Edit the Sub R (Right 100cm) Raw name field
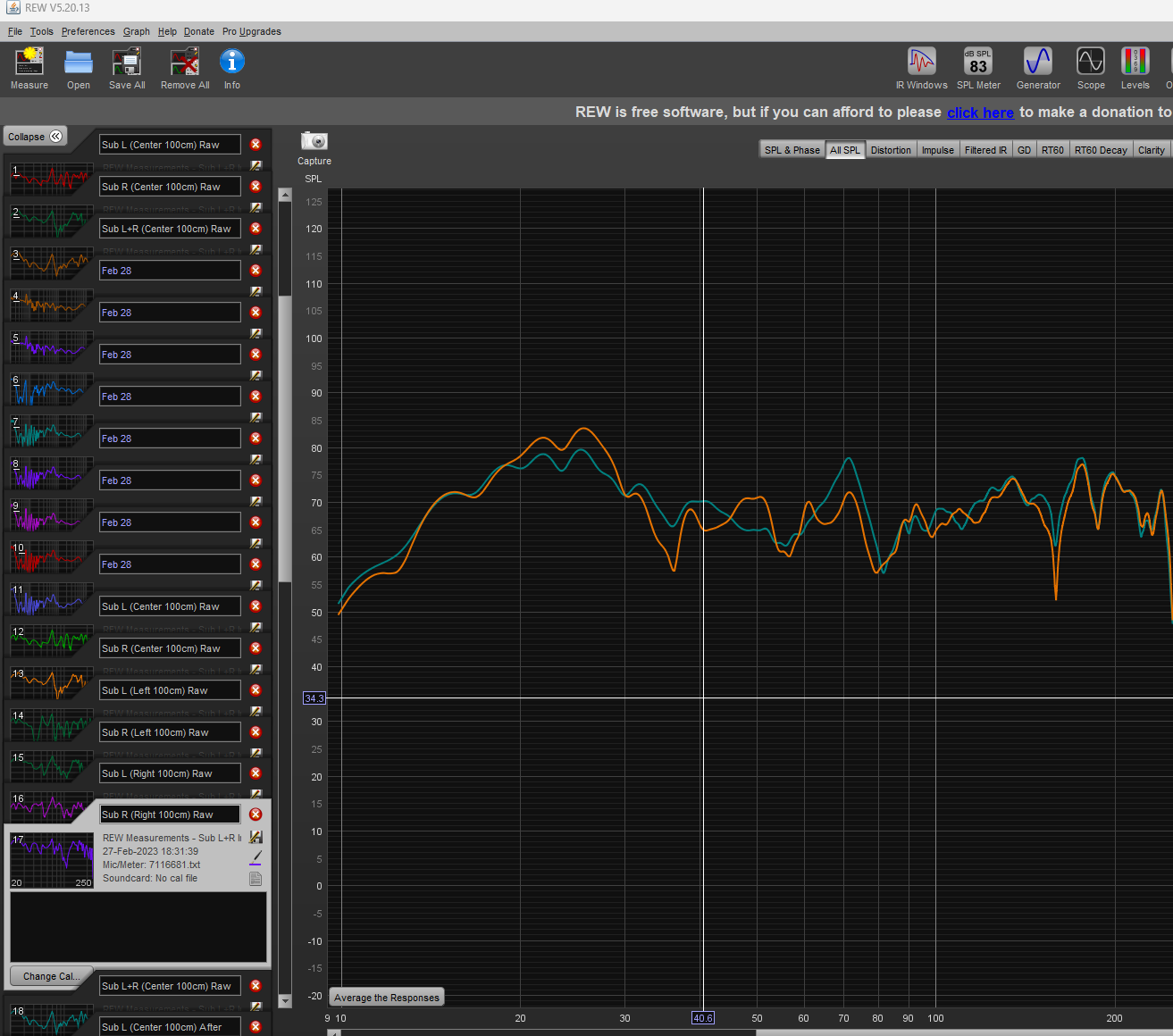Screen dimensions: 1173x1036 tap(170, 815)
